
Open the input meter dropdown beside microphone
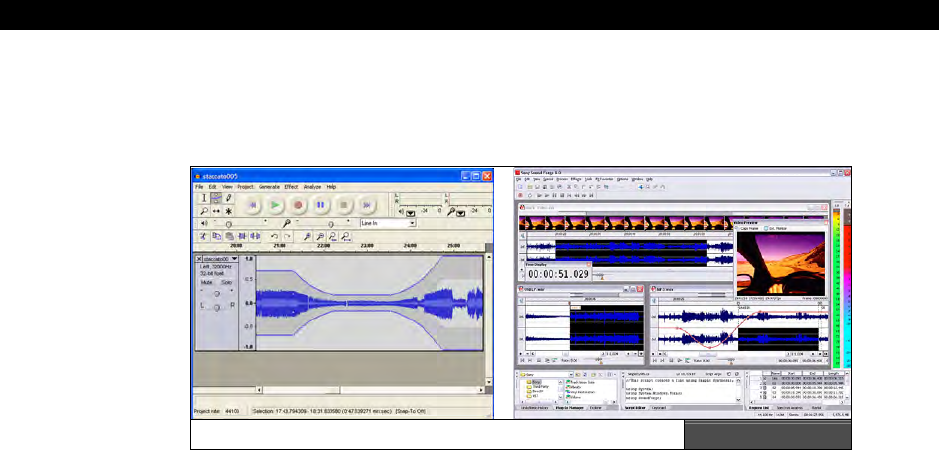460,212
